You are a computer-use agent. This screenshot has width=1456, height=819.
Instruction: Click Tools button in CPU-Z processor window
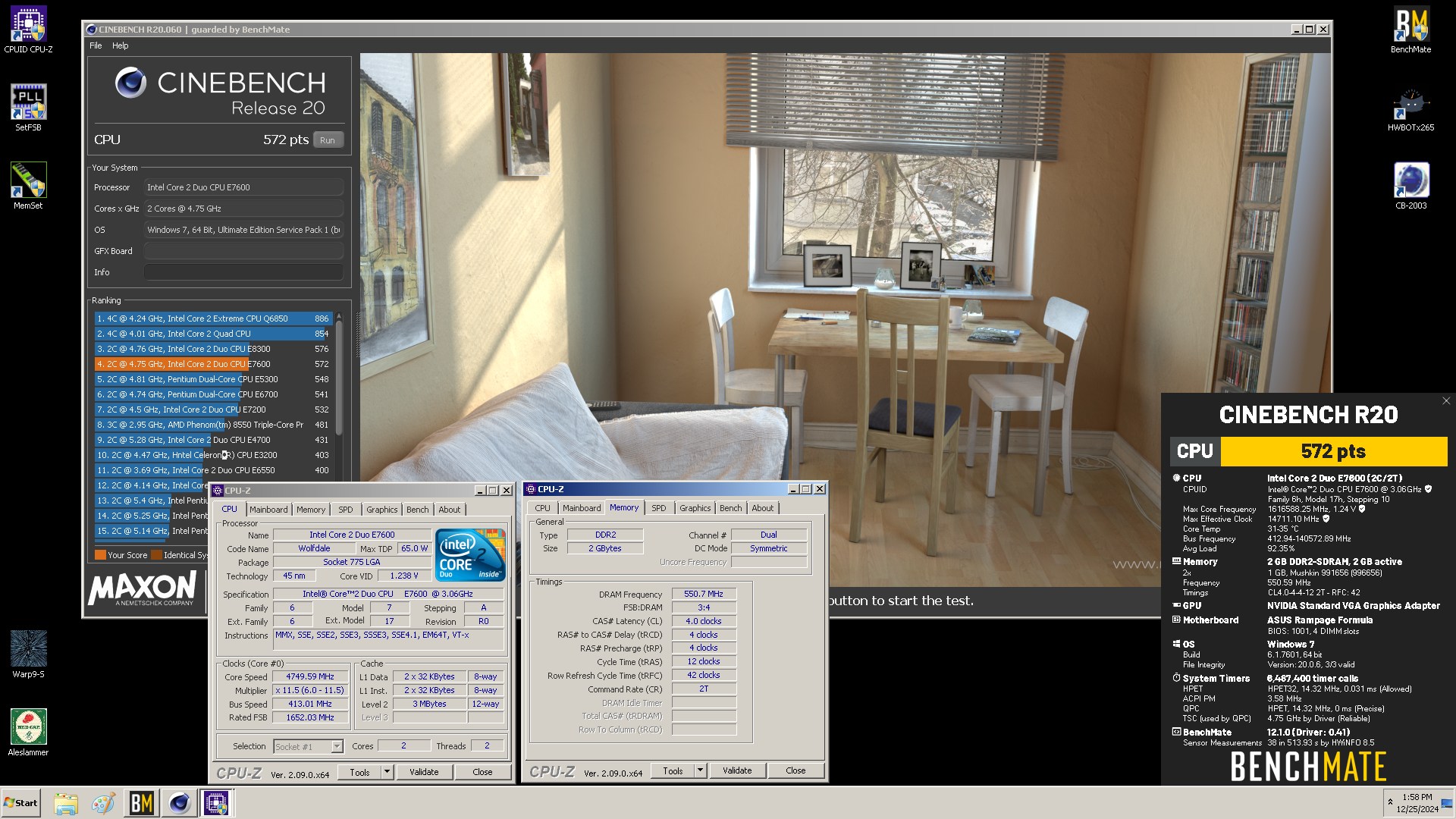[359, 772]
